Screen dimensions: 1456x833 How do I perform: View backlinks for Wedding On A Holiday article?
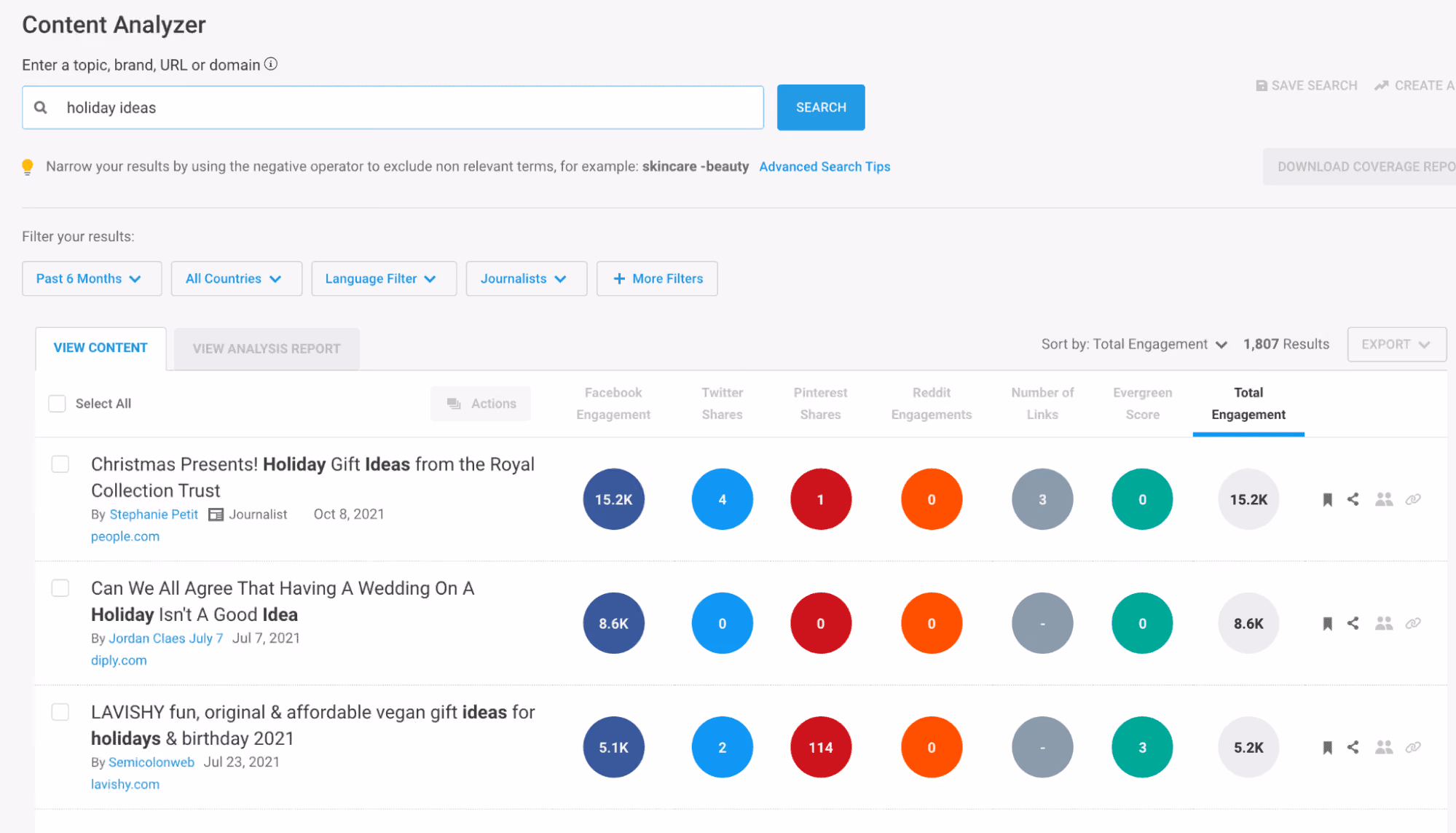[1413, 623]
